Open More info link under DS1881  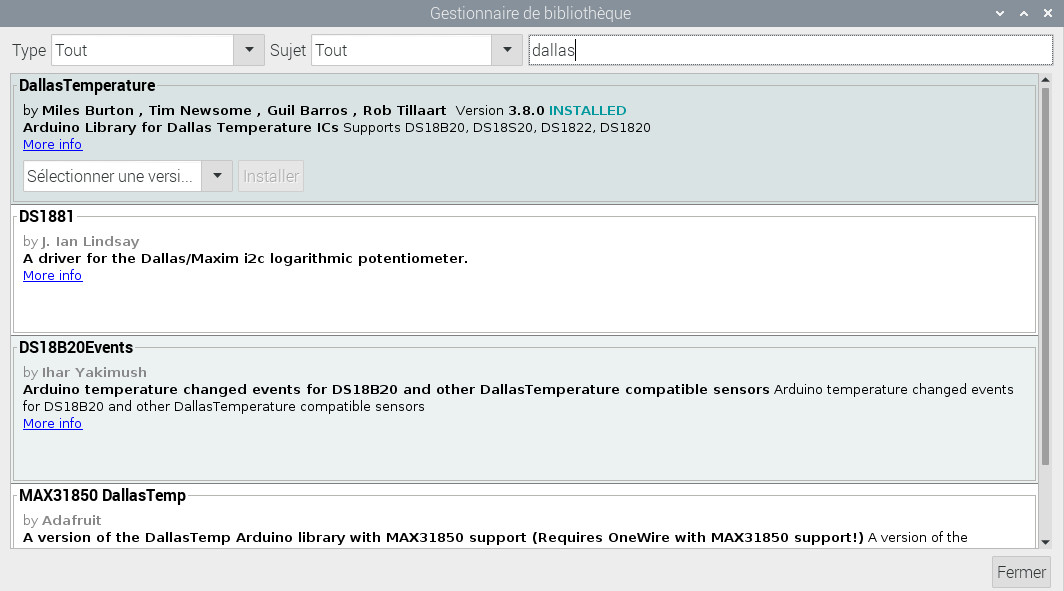point(52,276)
